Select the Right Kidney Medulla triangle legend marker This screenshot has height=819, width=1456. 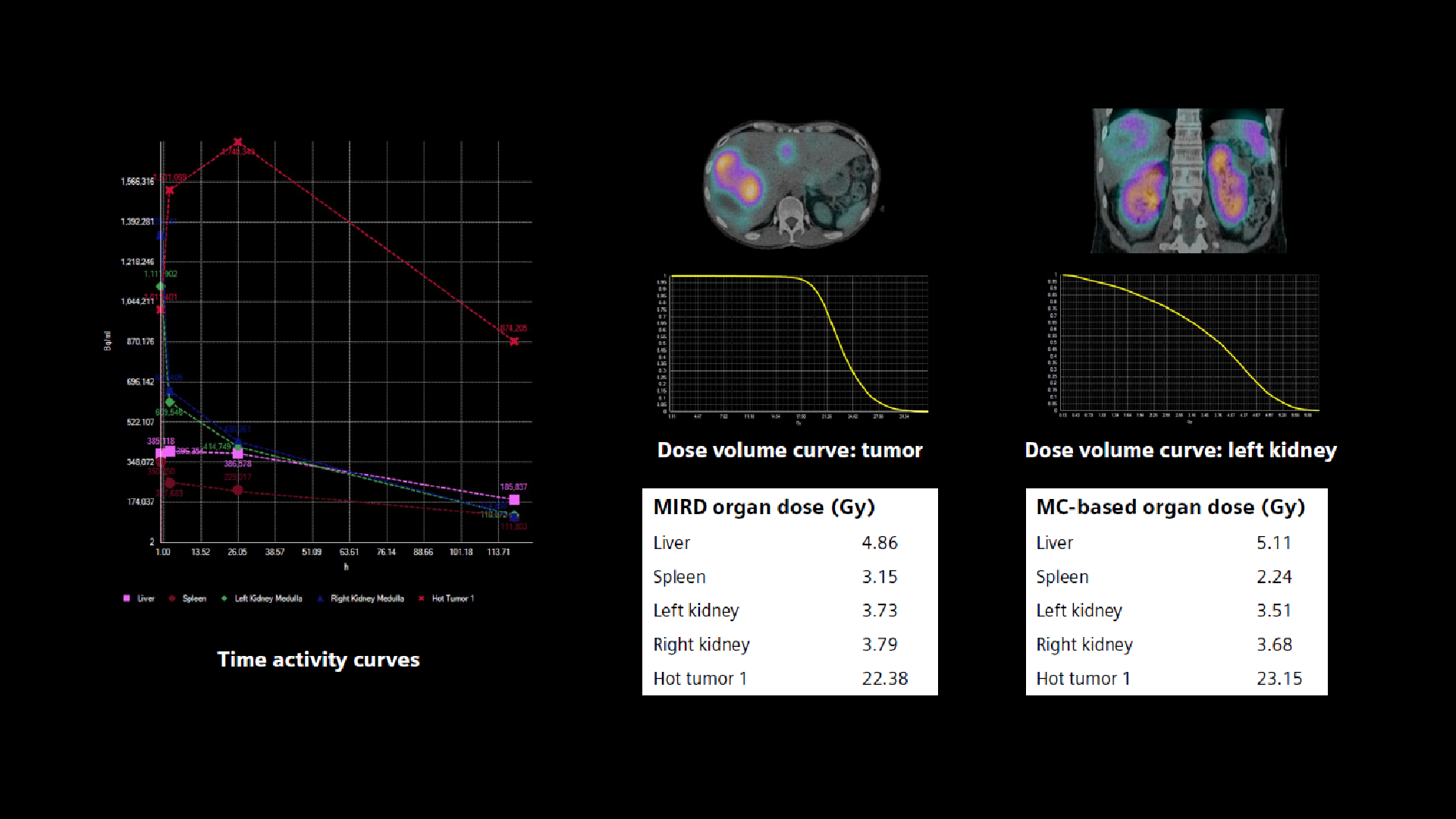pyautogui.click(x=319, y=598)
